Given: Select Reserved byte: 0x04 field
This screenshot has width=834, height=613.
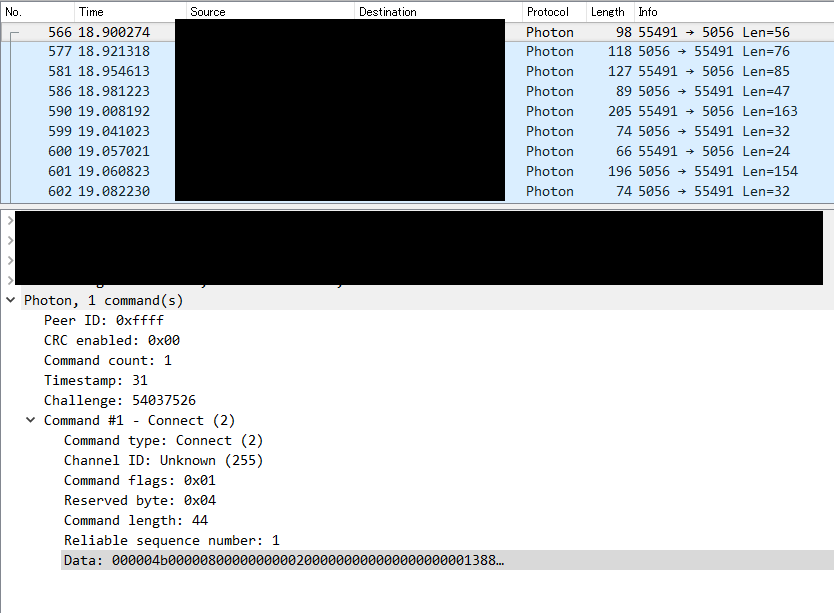Looking at the screenshot, I should (139, 500).
